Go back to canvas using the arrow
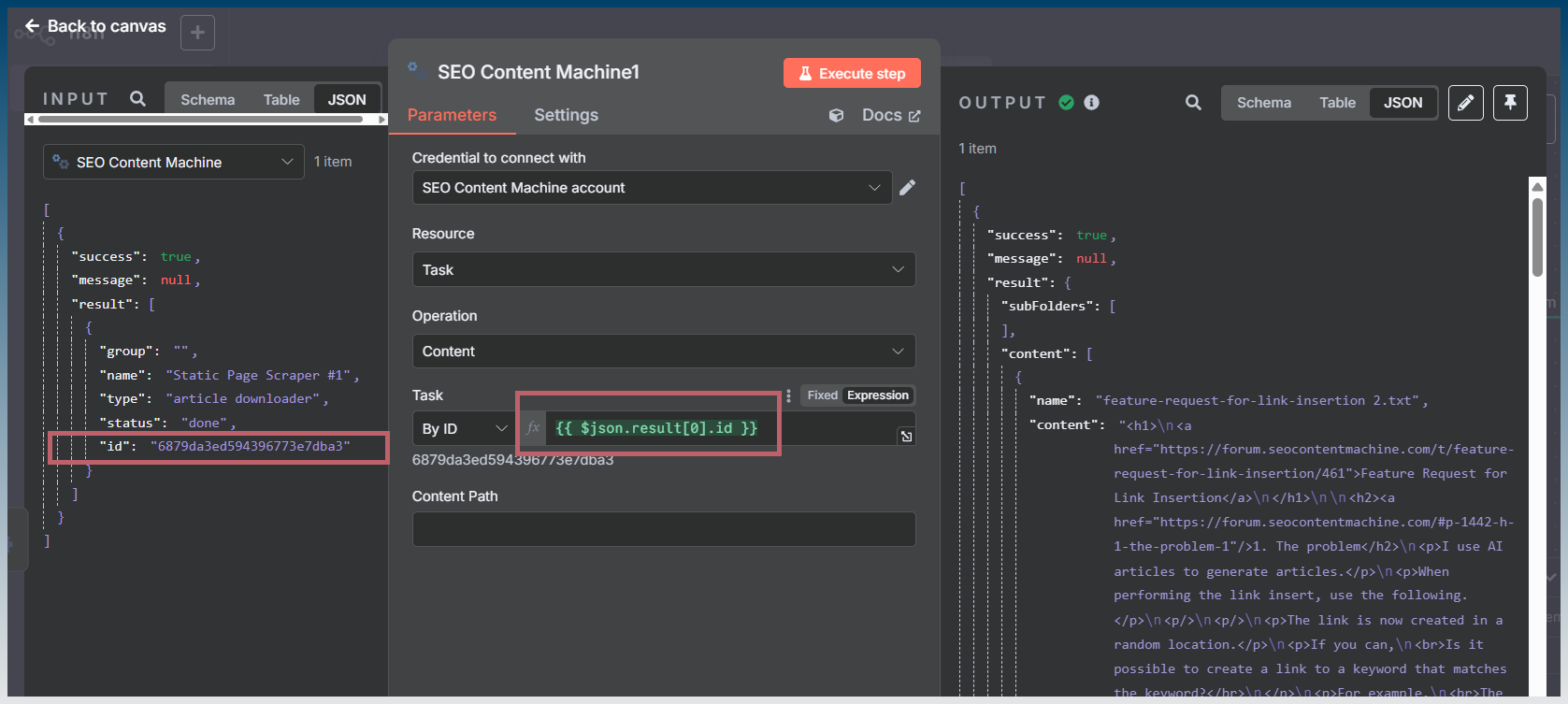The image size is (1568, 704). tap(33, 26)
